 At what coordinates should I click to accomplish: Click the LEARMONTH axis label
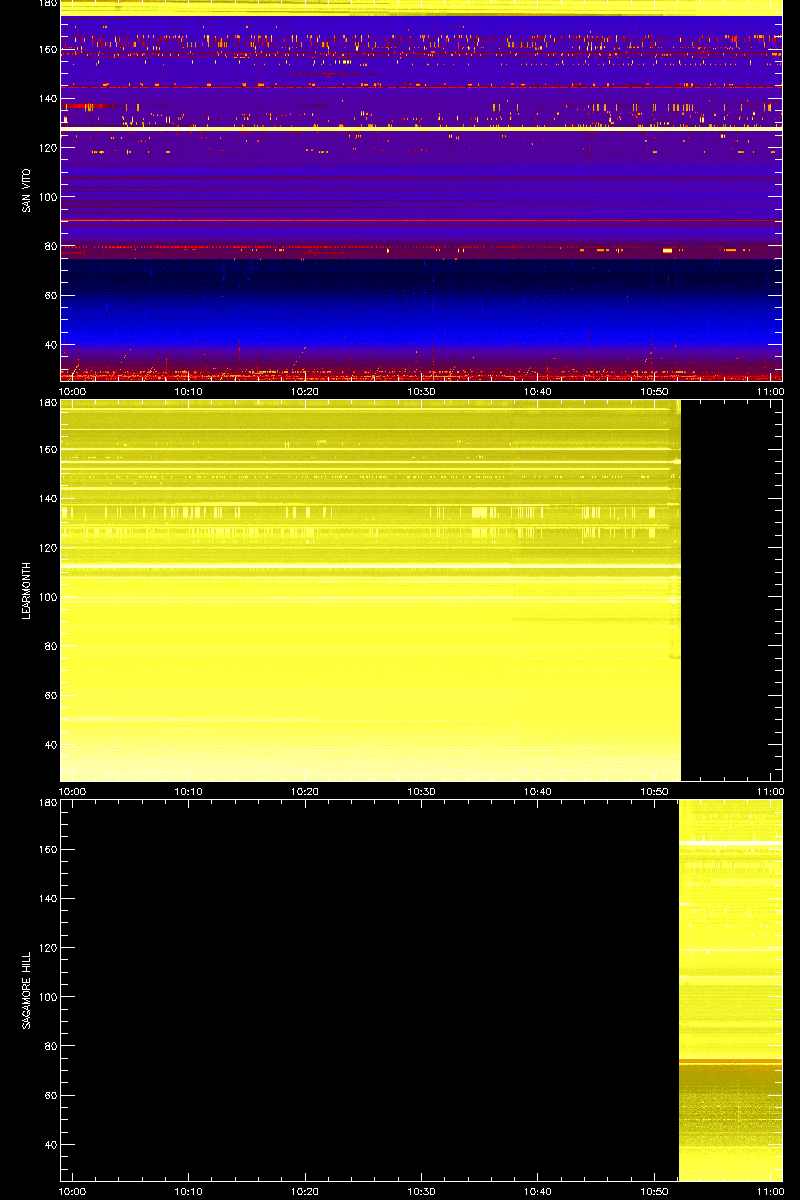pos(27,590)
